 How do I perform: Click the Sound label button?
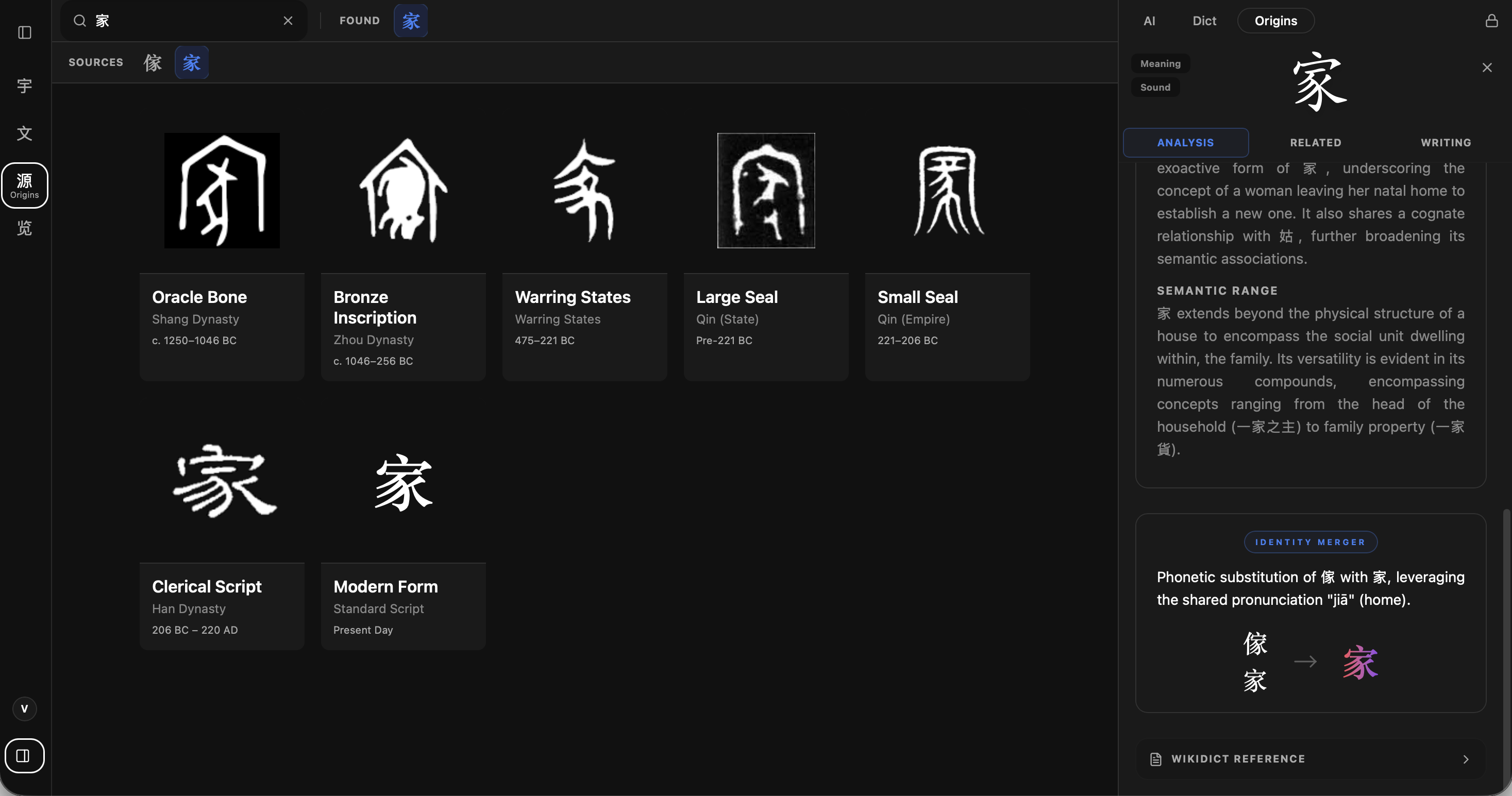pyautogui.click(x=1155, y=87)
